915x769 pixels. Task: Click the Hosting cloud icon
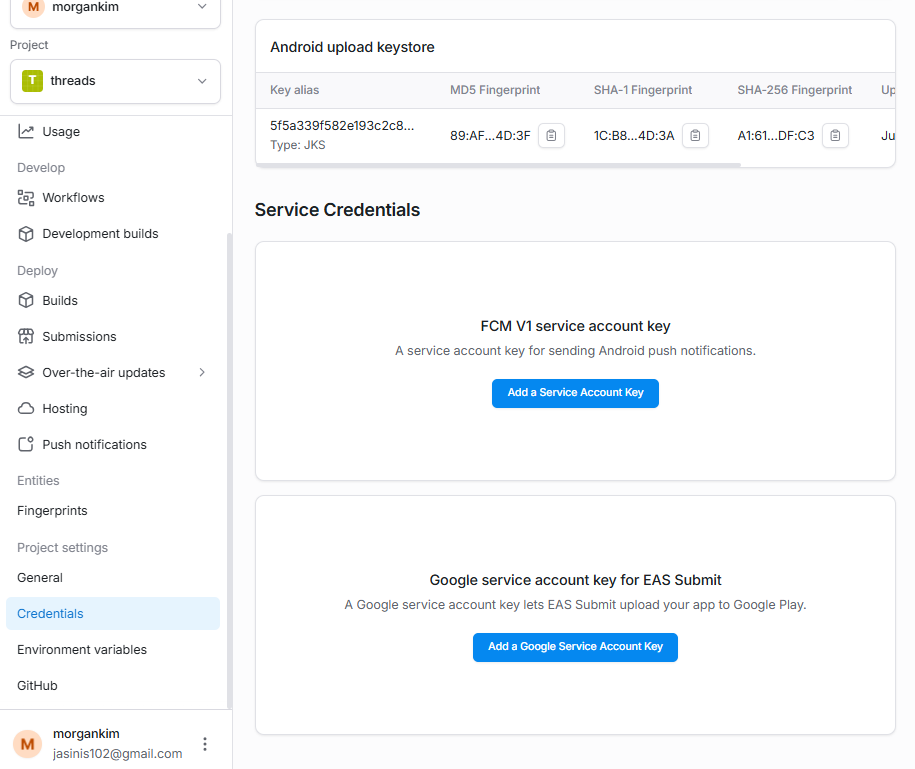point(26,408)
